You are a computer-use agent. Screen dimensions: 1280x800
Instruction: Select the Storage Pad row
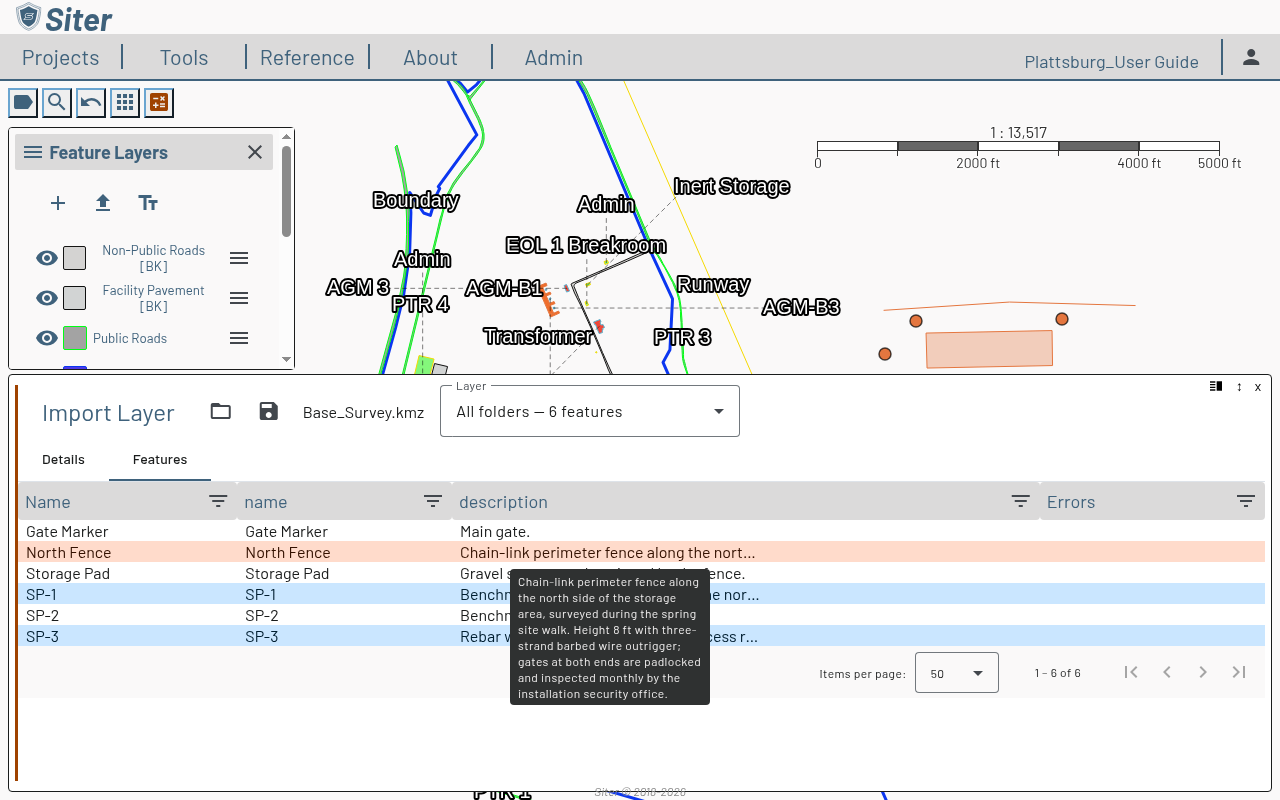tap(641, 573)
